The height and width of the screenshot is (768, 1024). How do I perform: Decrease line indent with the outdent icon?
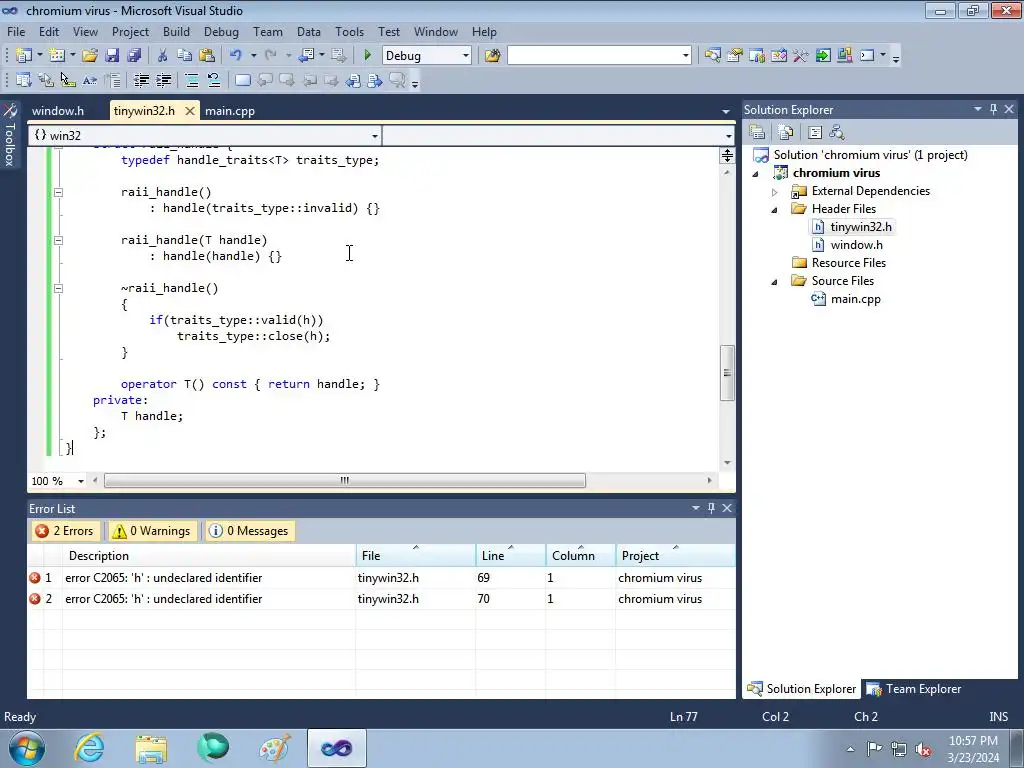141,80
